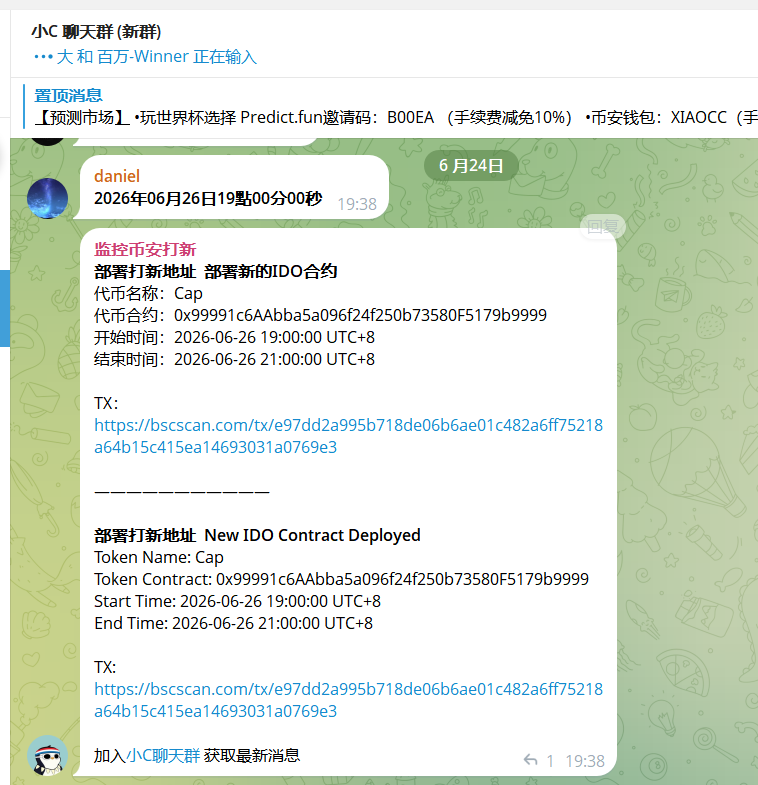Click End Time: 2026-06-26 21:00:00 UTC+8
This screenshot has width=758, height=785.
tap(233, 624)
